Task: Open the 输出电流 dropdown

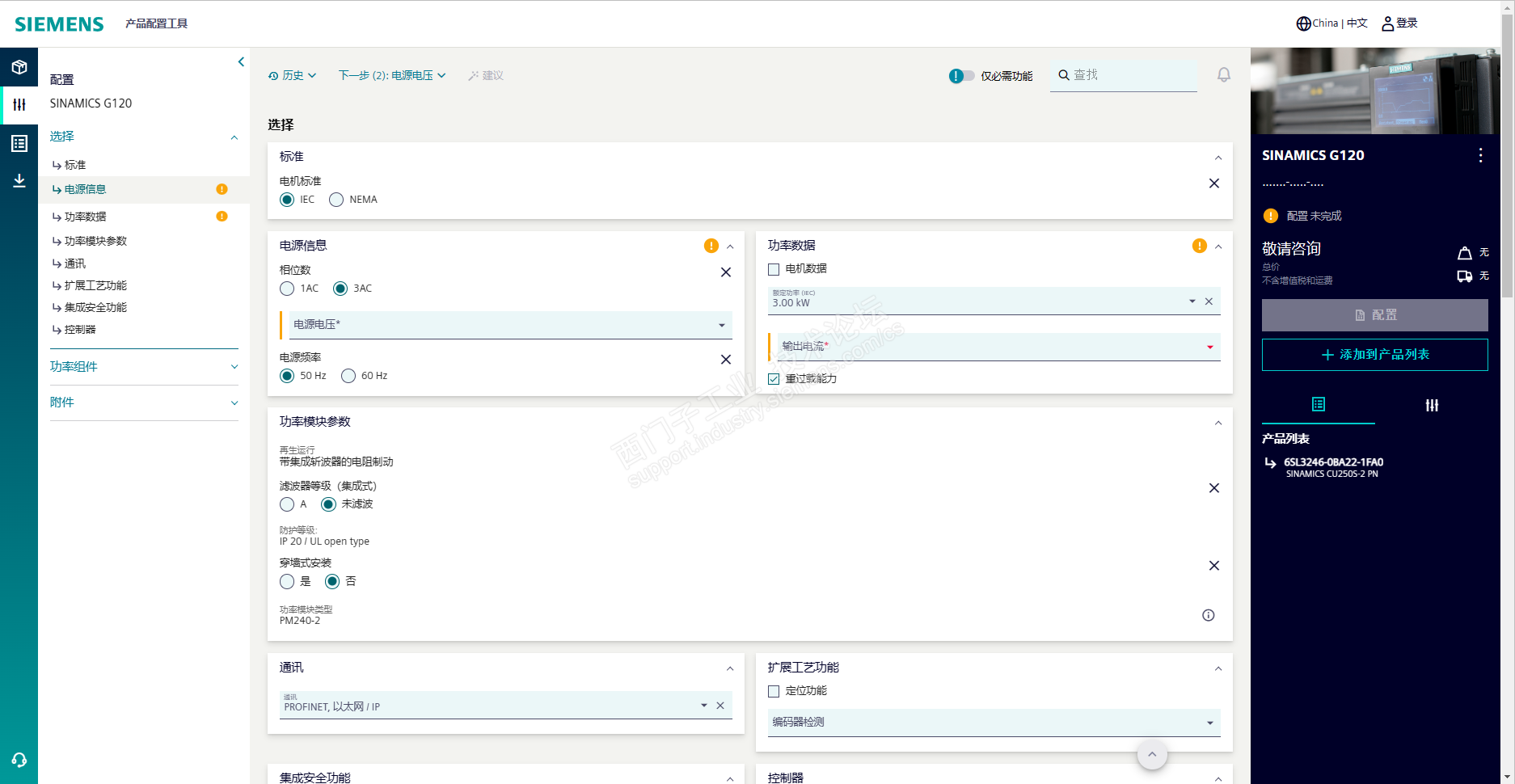Action: point(998,347)
